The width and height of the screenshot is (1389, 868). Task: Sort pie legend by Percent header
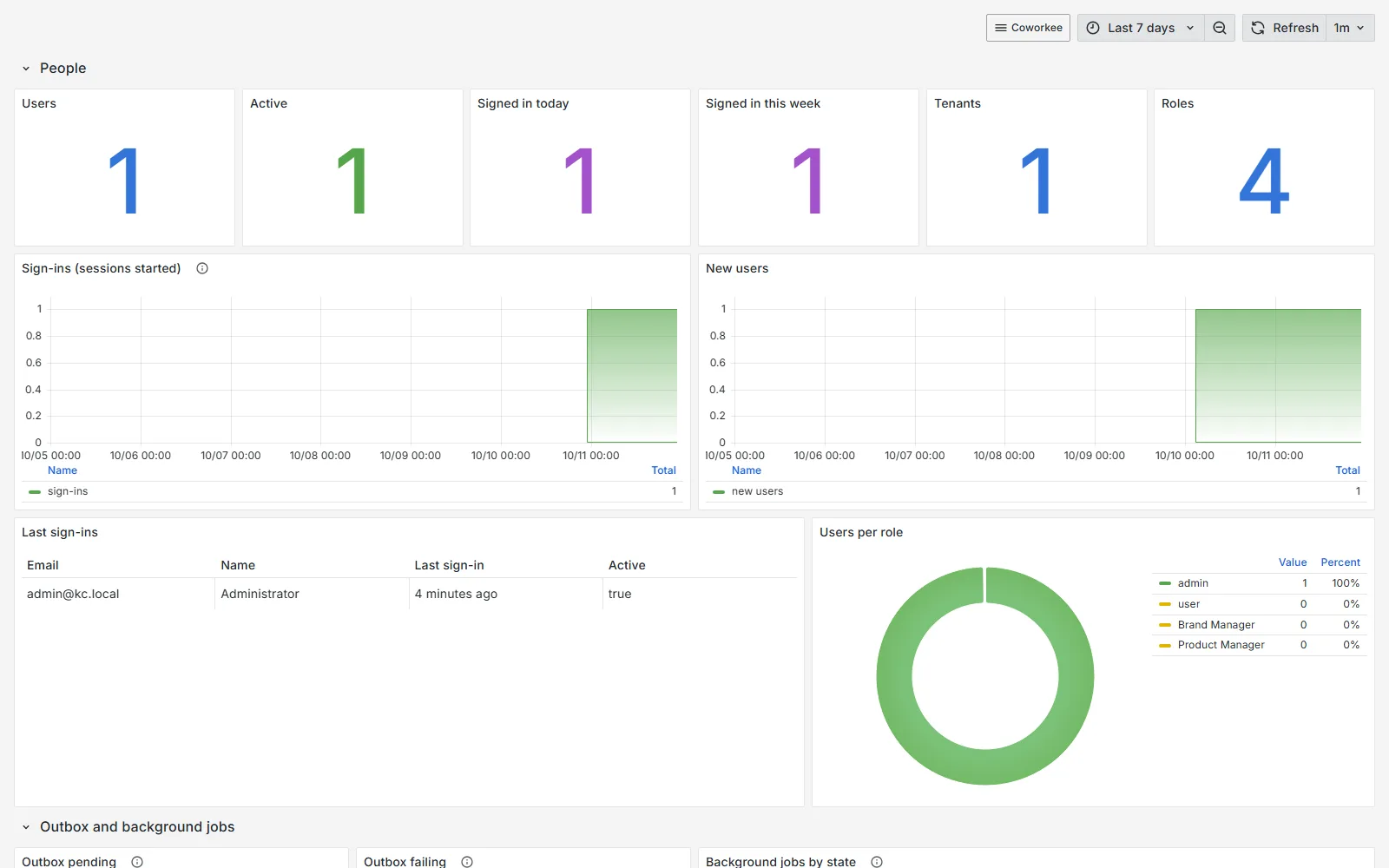[1340, 562]
